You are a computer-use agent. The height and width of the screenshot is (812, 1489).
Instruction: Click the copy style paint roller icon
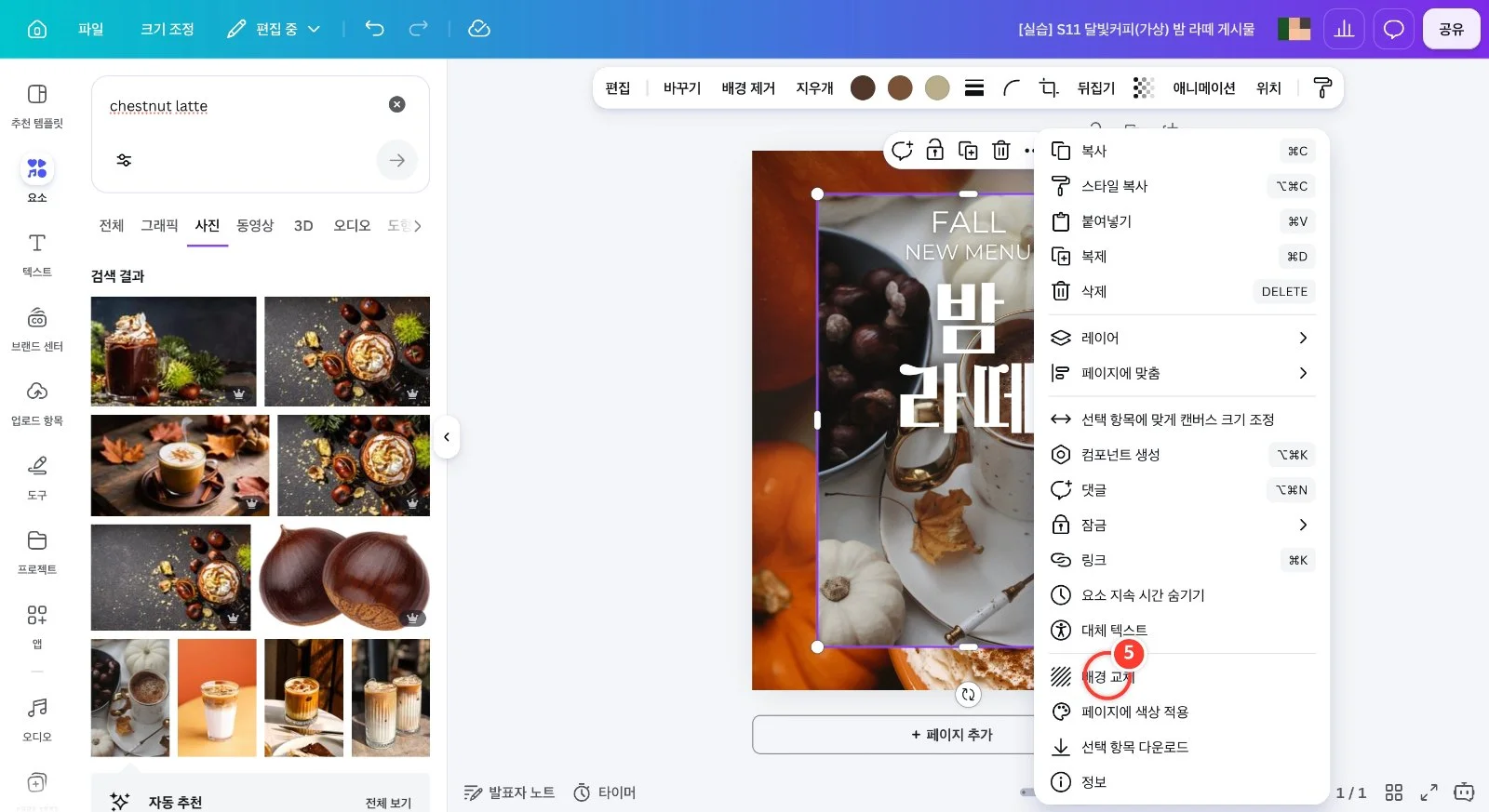pyautogui.click(x=1322, y=87)
